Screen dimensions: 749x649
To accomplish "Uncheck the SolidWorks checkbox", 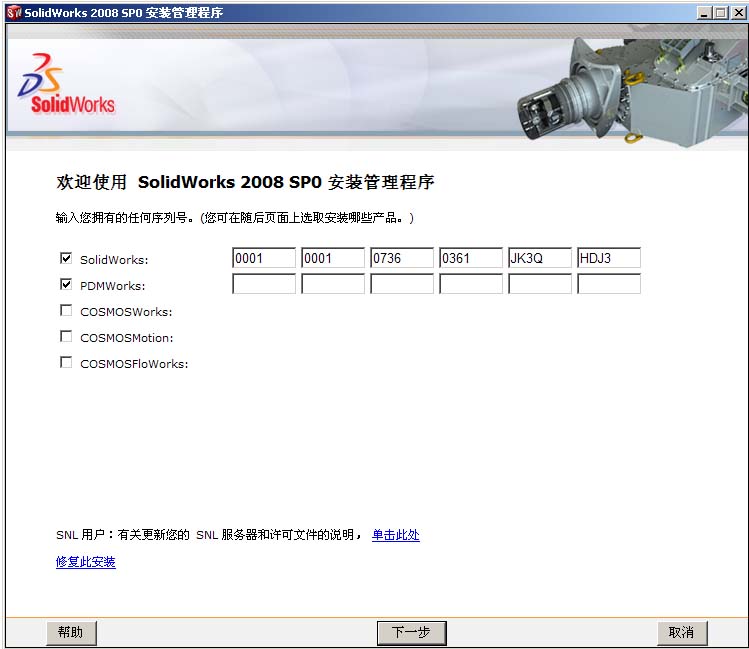I will coord(66,258).
